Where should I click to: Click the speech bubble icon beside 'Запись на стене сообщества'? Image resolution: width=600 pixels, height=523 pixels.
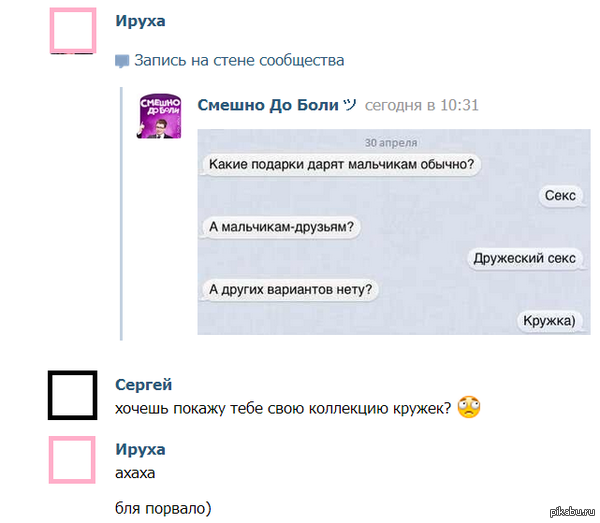[x=122, y=61]
